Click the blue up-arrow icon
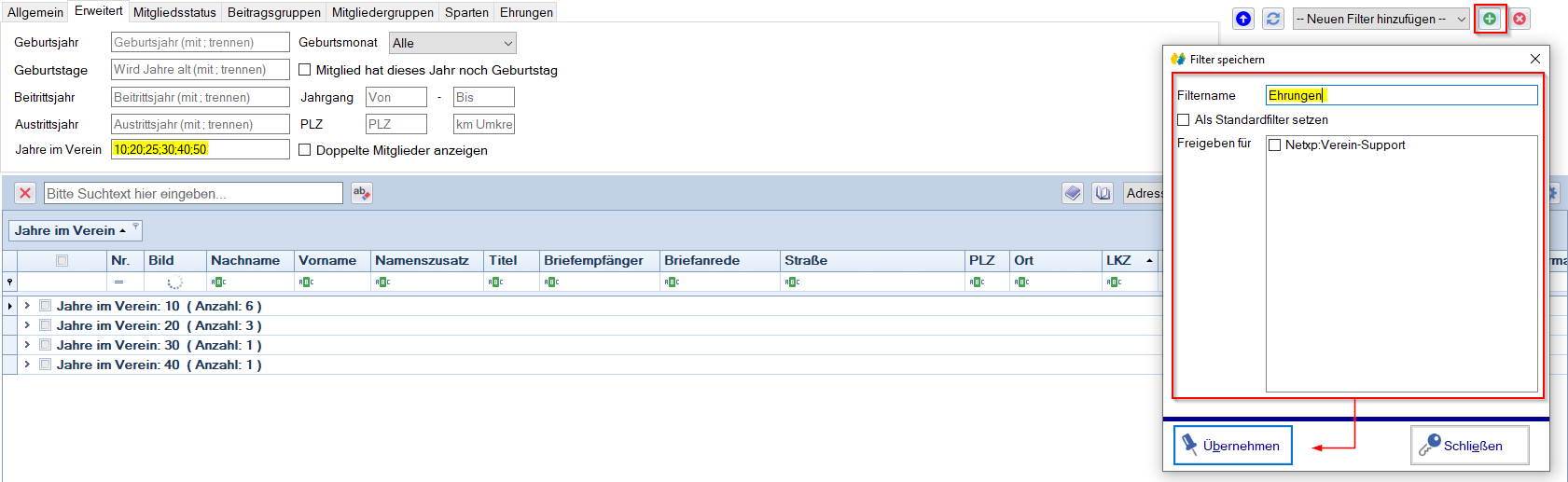 1243,19
